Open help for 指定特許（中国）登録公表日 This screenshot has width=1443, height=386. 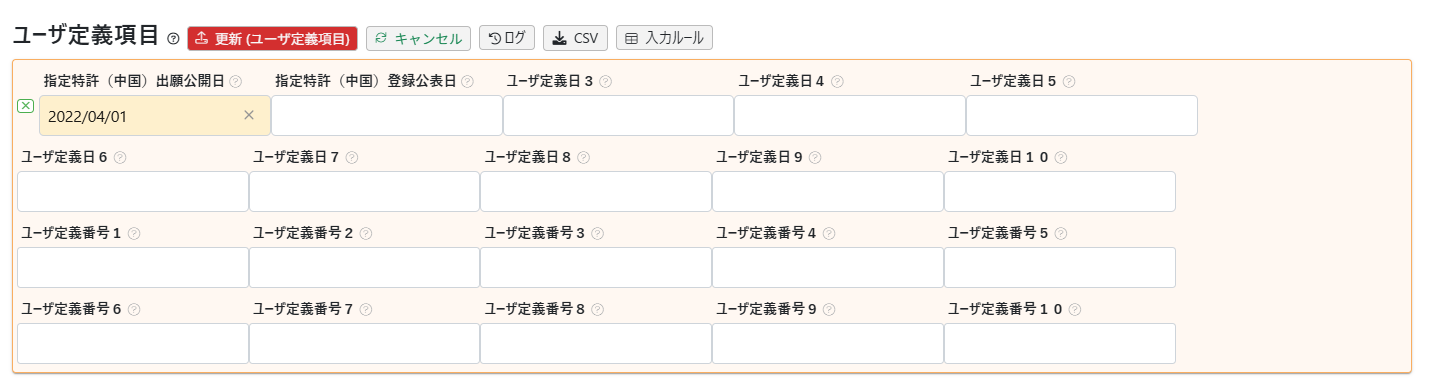pos(467,82)
